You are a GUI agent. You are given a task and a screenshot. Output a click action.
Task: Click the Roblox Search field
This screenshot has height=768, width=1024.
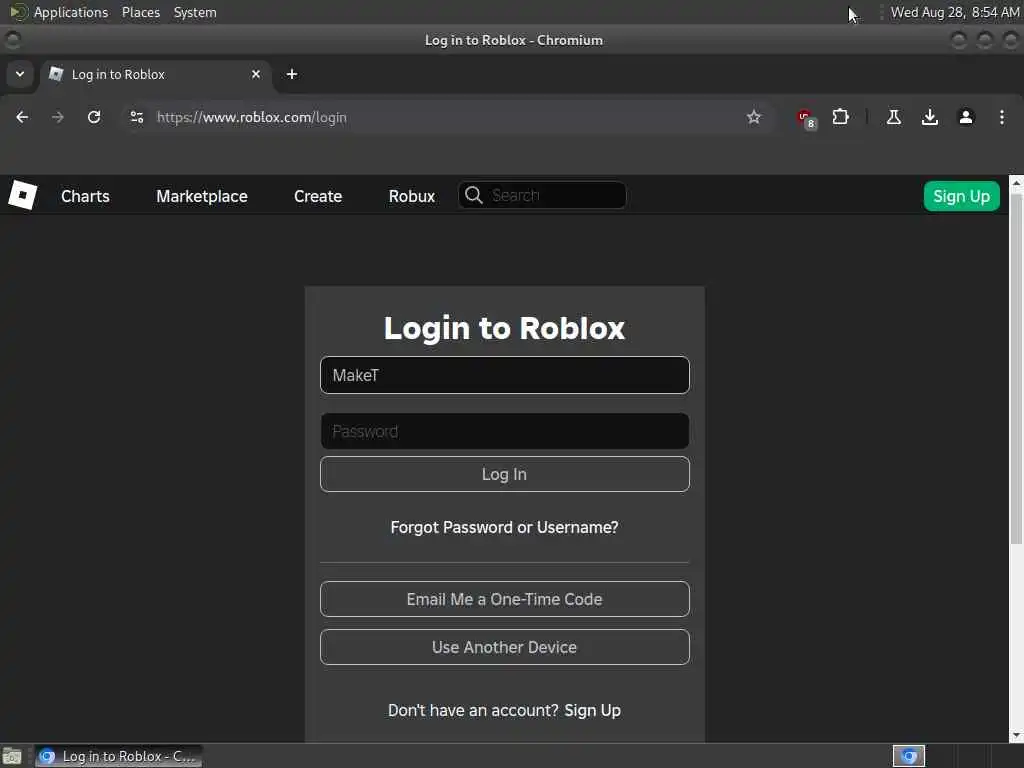[x=542, y=195]
